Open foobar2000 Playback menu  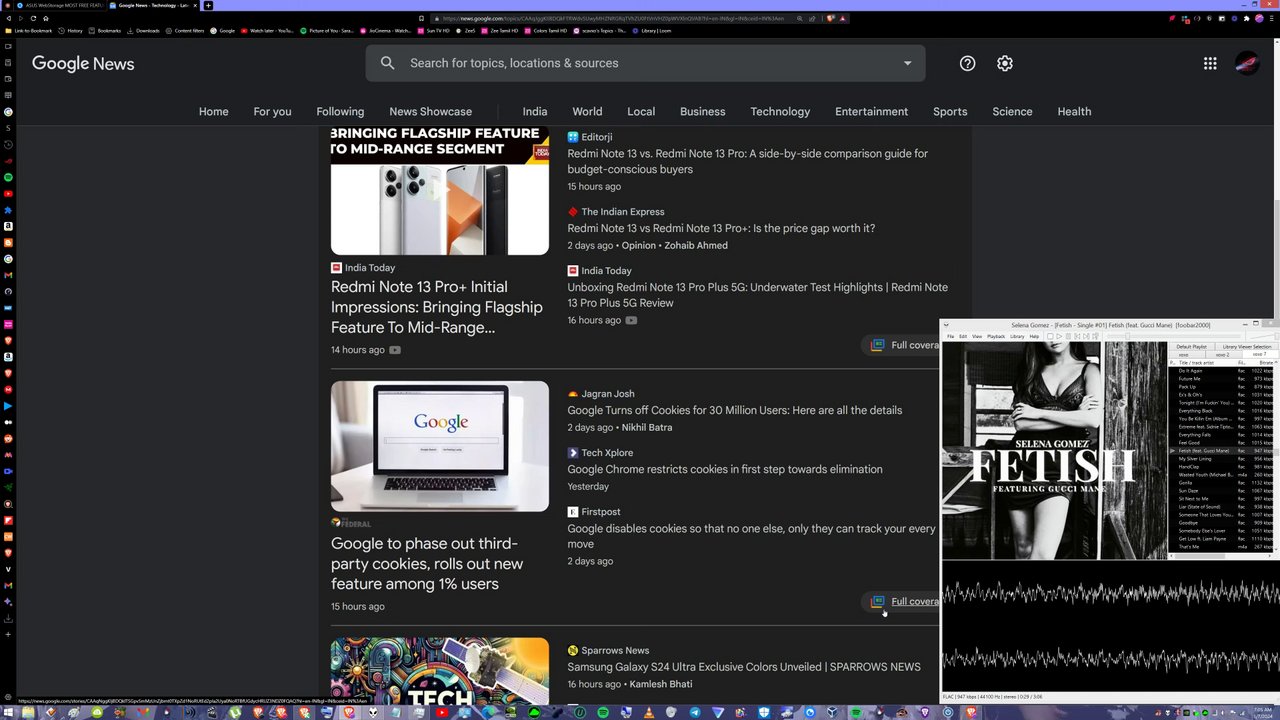click(996, 336)
